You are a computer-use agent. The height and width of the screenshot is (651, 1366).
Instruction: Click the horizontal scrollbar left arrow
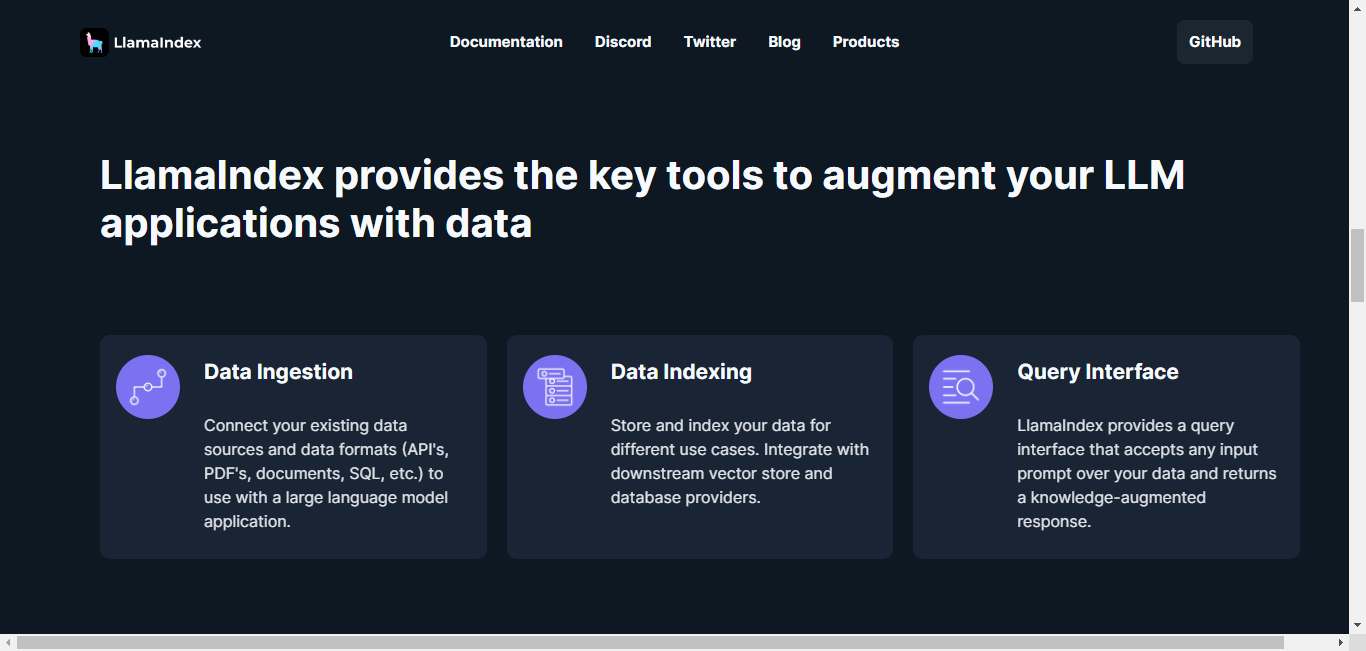(x=7, y=642)
